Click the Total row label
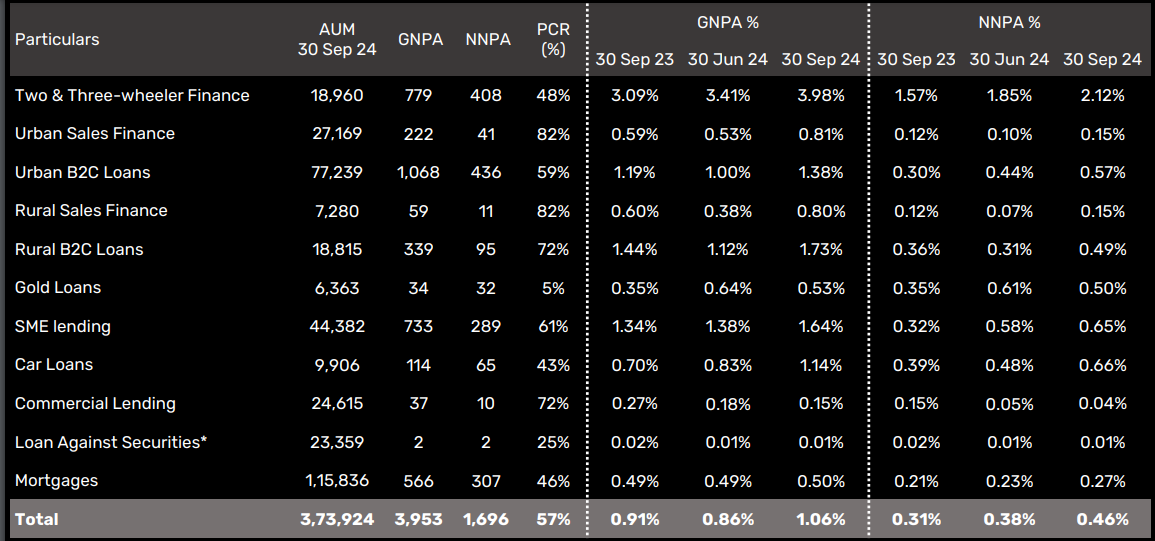This screenshot has width=1155, height=541. click(37, 519)
